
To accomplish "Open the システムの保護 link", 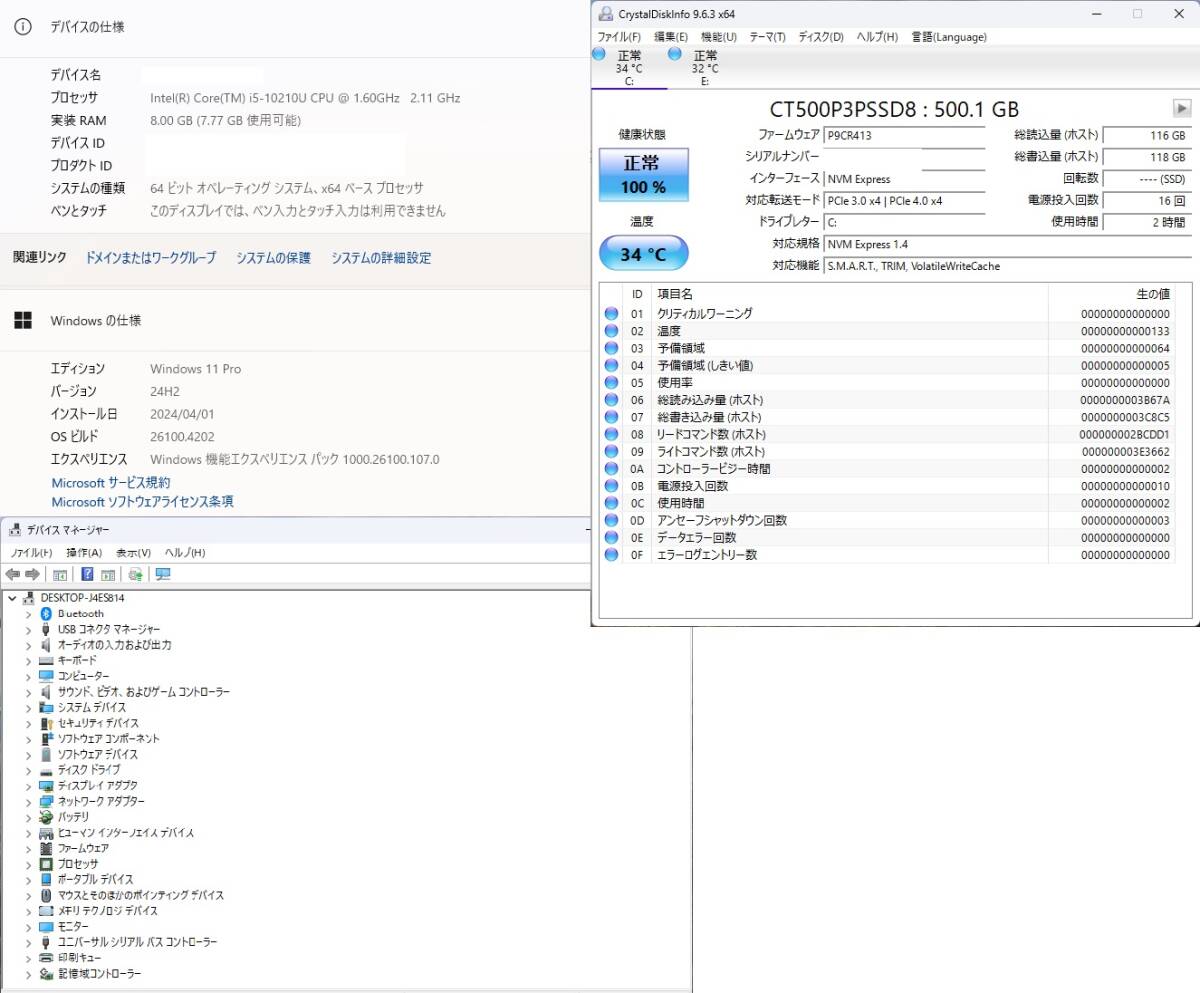I will (x=274, y=258).
